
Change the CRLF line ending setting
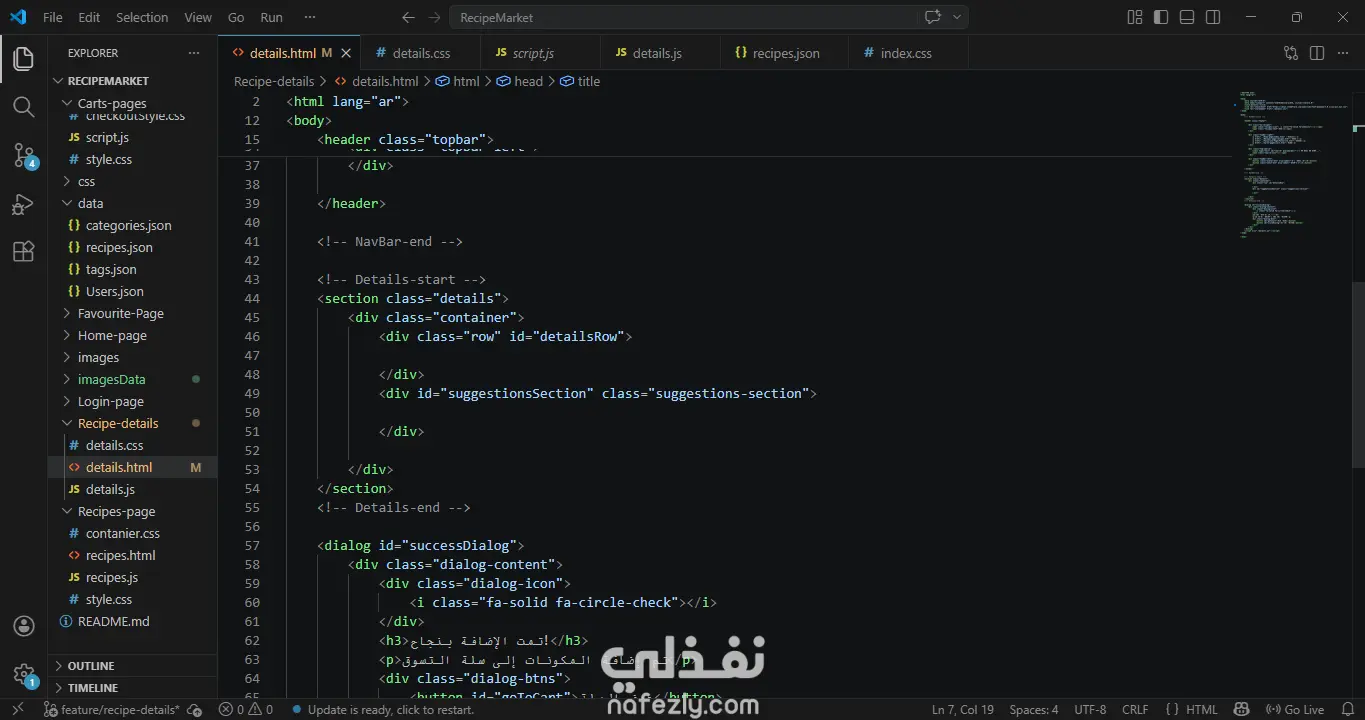point(1135,710)
